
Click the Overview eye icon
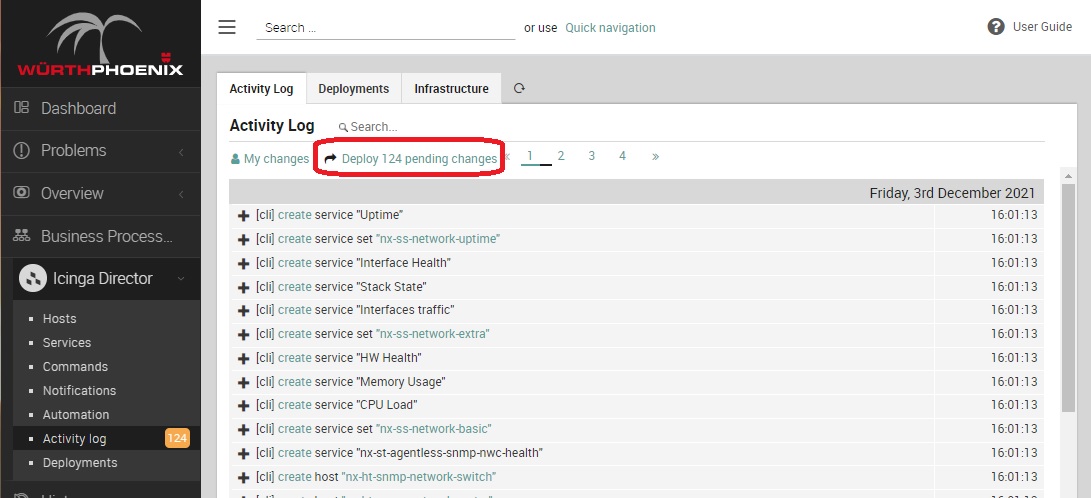(21, 193)
